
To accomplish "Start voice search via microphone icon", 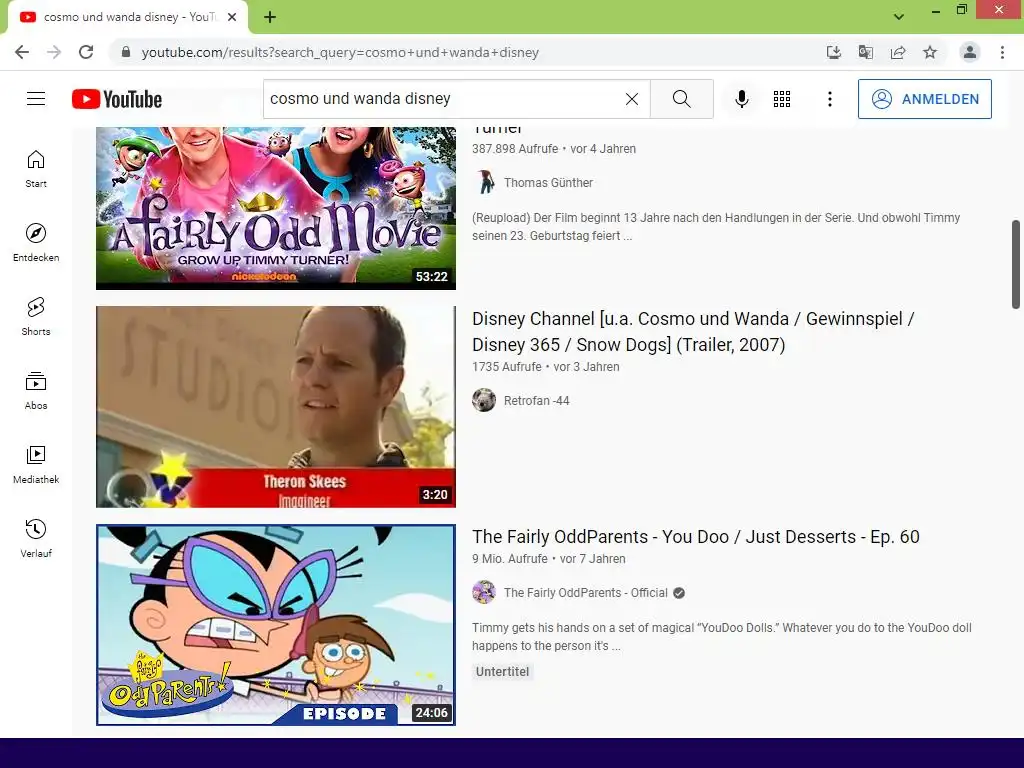I will (741, 99).
